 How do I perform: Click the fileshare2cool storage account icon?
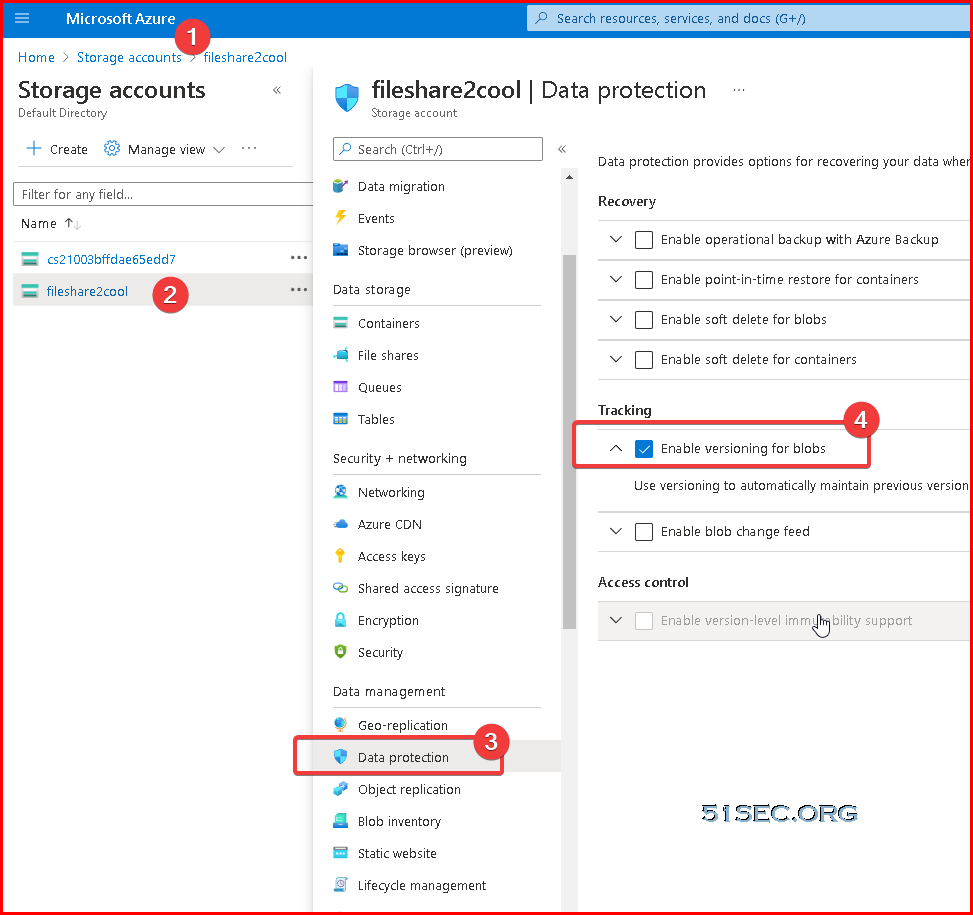point(30,291)
